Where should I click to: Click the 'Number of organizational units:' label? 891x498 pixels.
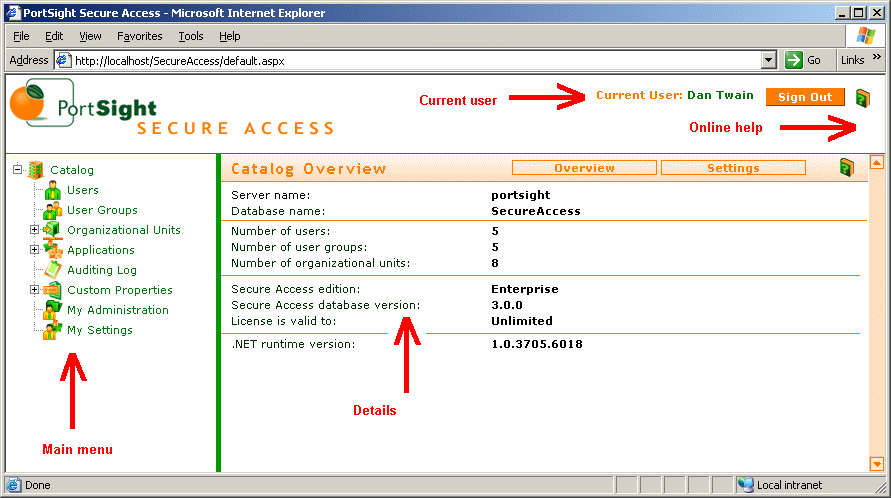(x=320, y=263)
